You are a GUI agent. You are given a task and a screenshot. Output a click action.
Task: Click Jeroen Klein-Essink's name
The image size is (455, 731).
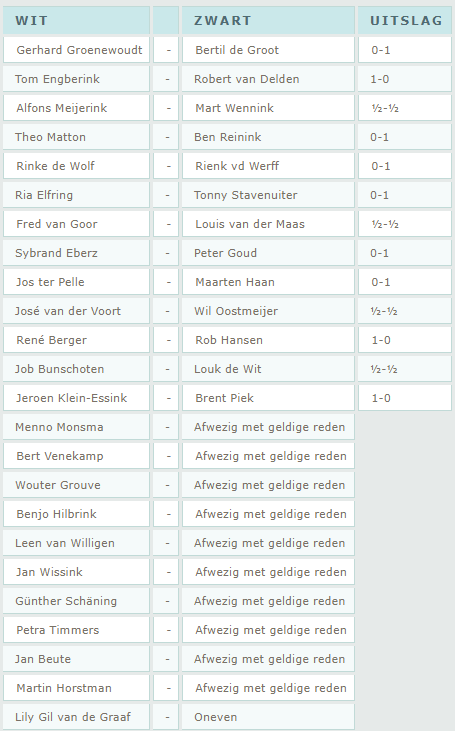click(x=71, y=398)
